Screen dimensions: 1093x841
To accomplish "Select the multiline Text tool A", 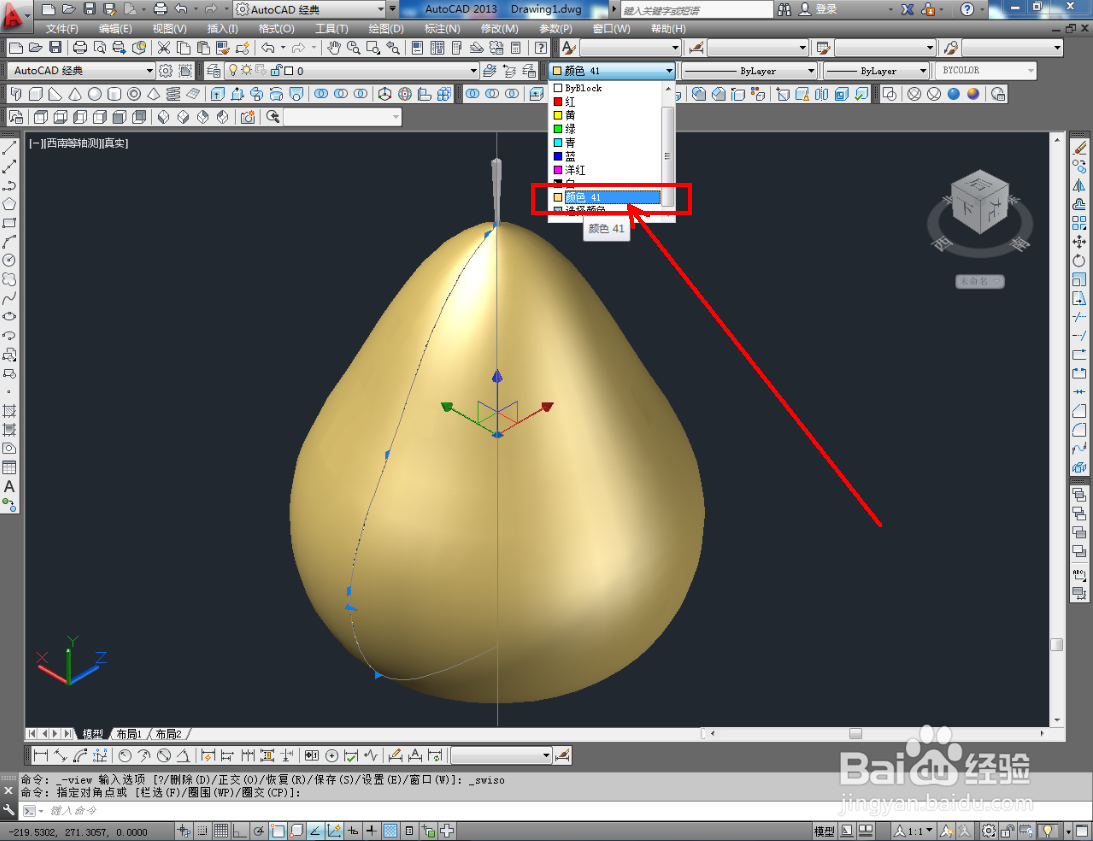I will coord(9,486).
